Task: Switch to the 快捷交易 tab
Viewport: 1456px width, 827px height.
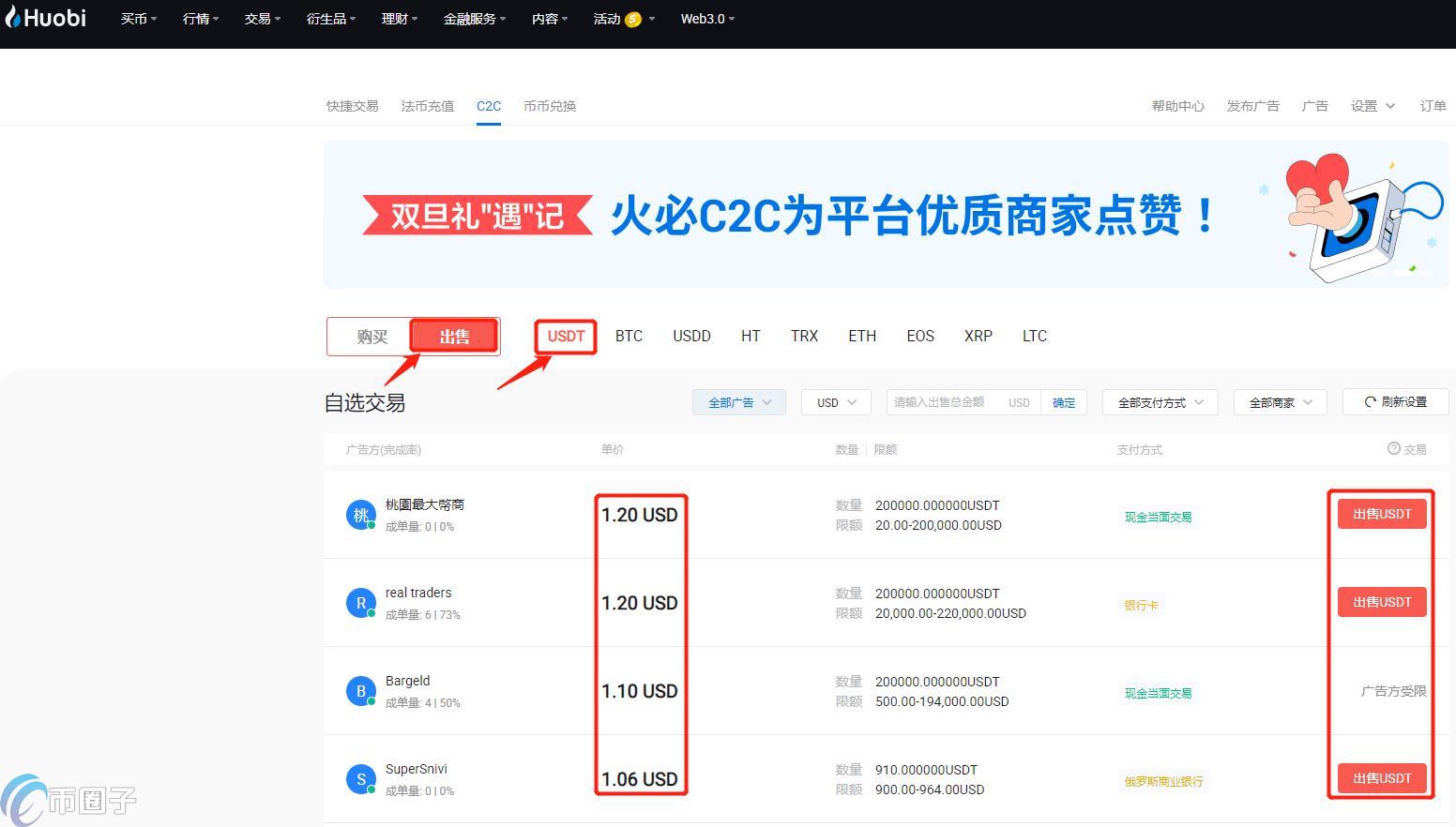Action: 353,106
